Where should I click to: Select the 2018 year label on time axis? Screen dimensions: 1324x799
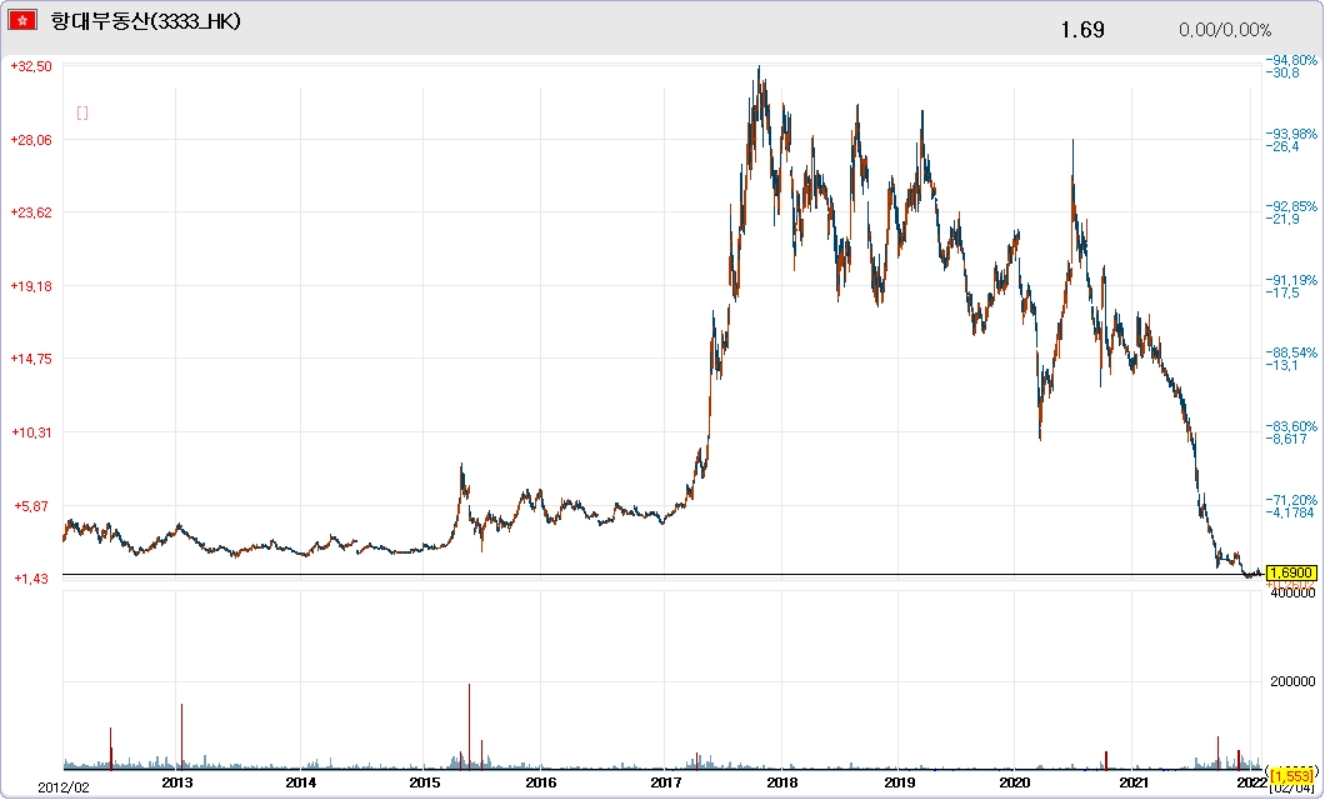[x=781, y=782]
